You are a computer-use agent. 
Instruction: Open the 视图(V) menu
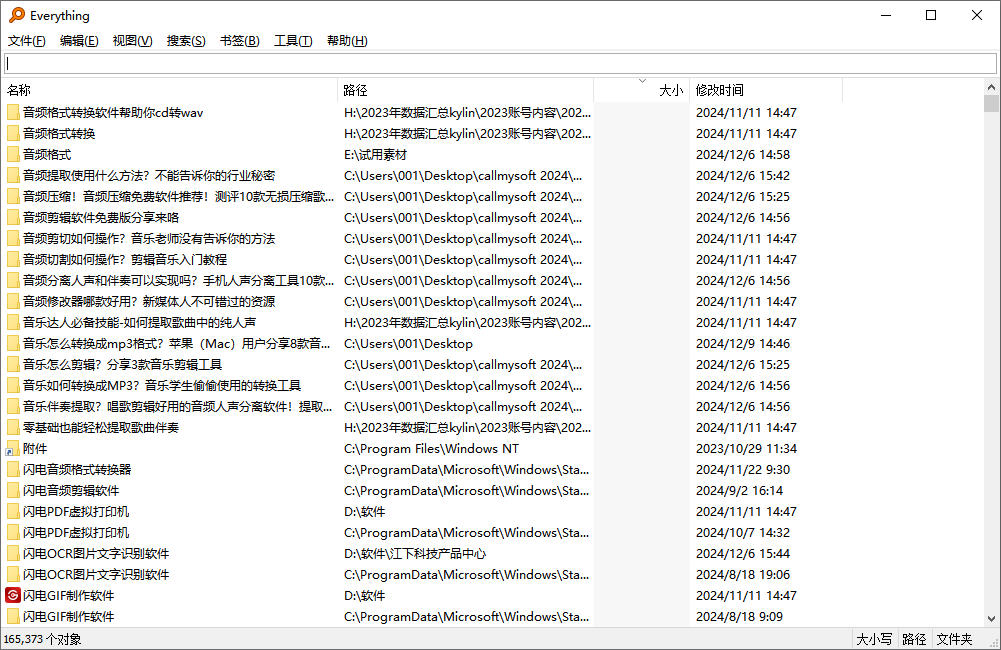point(132,41)
